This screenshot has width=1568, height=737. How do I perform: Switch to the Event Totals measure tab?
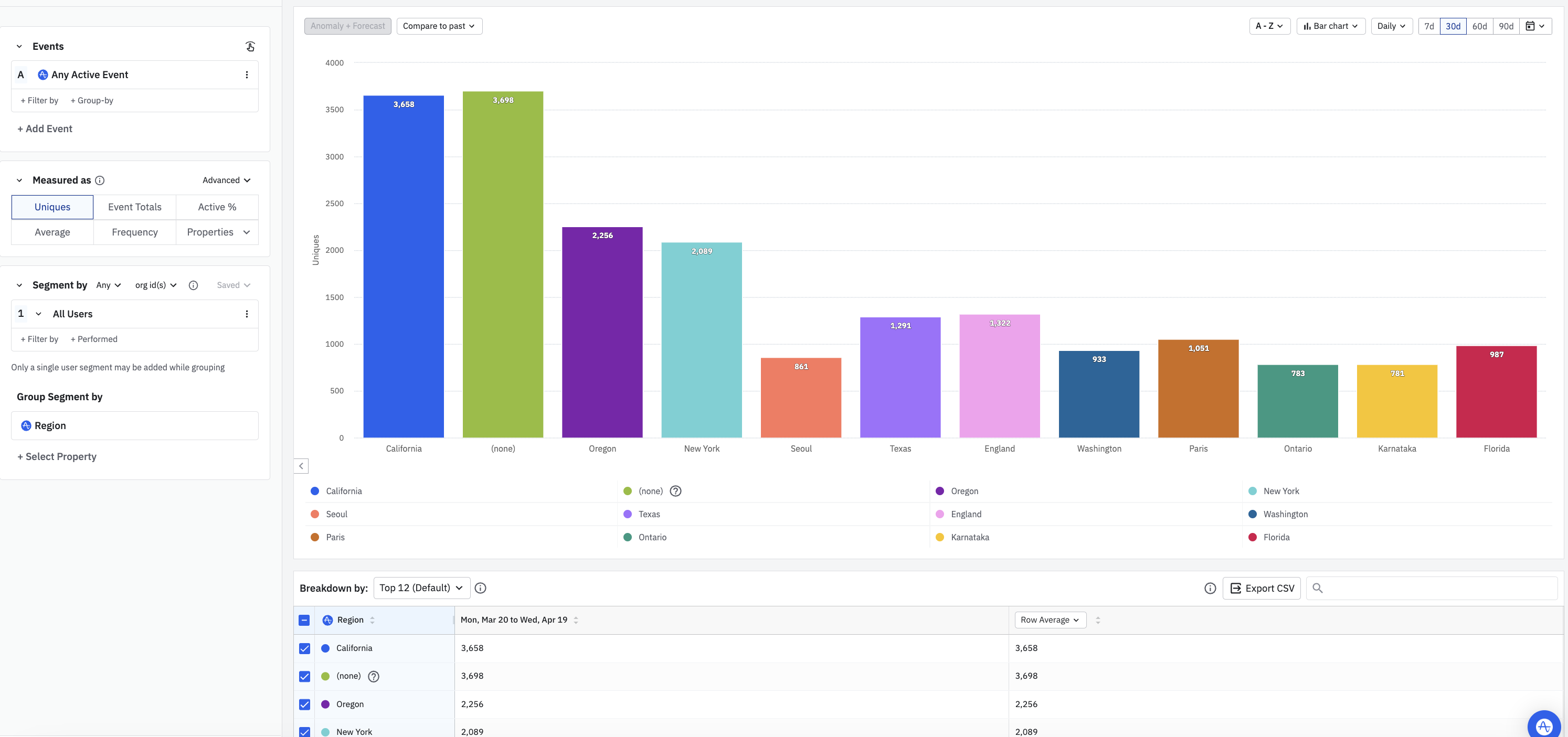point(134,207)
